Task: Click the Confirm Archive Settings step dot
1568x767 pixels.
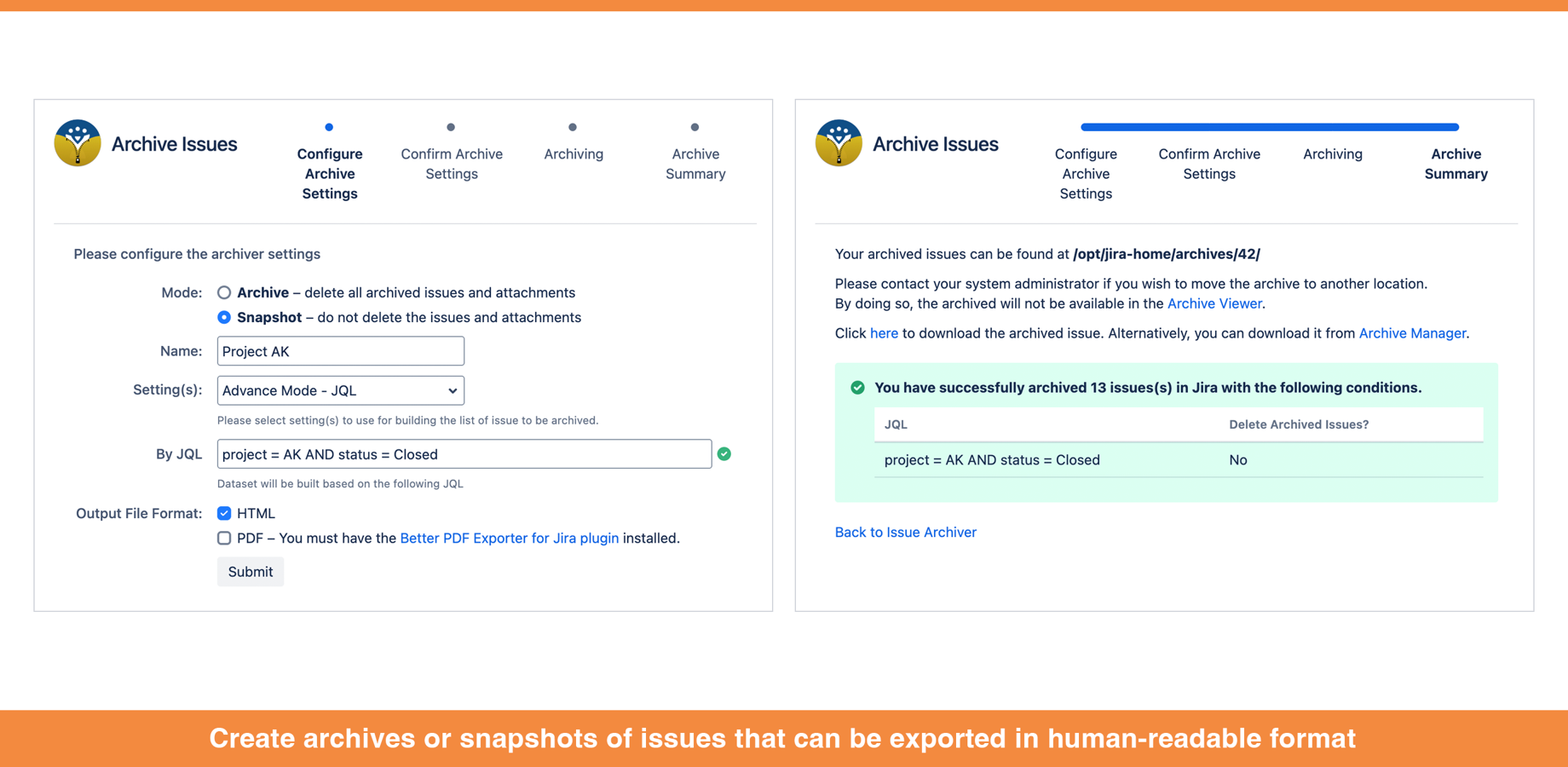Action: (x=451, y=128)
